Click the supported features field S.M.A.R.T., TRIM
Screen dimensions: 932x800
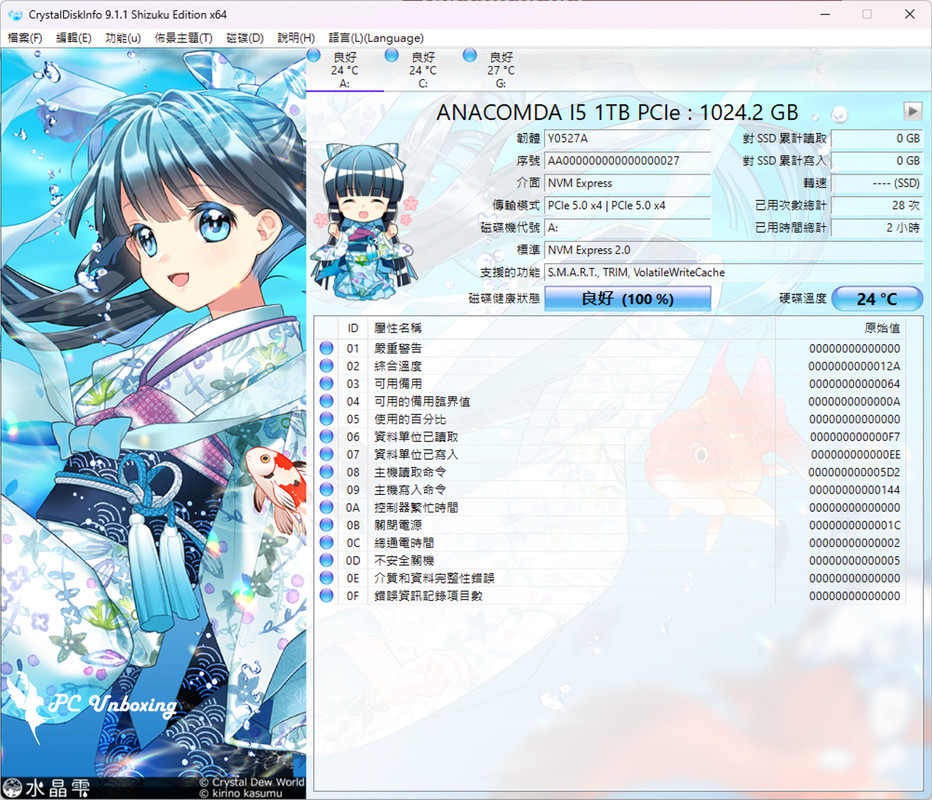[733, 272]
